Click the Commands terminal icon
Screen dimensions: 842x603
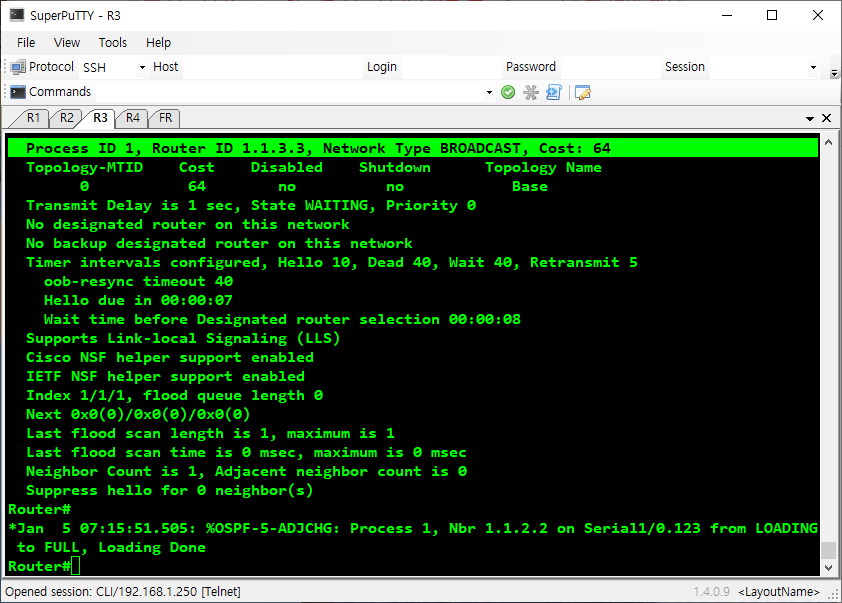[x=18, y=92]
